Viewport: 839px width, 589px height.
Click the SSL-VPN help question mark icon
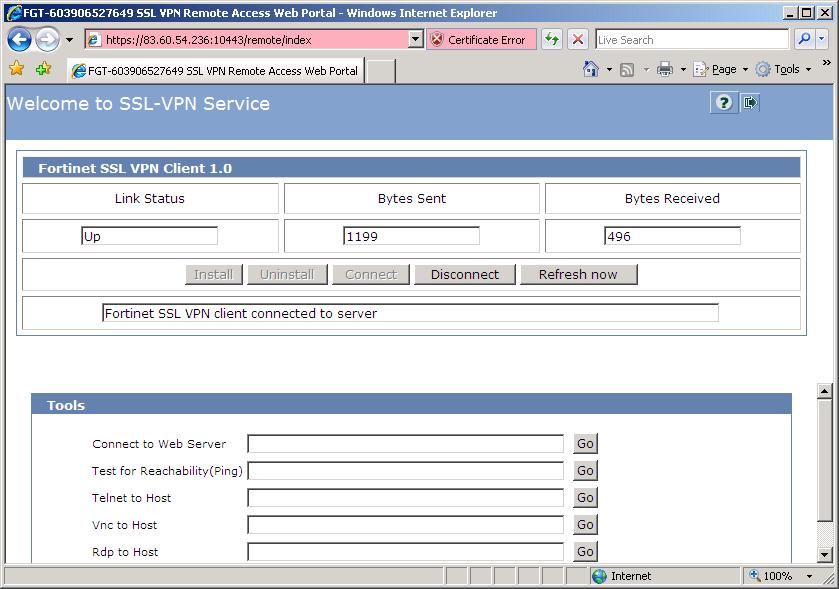coord(723,102)
